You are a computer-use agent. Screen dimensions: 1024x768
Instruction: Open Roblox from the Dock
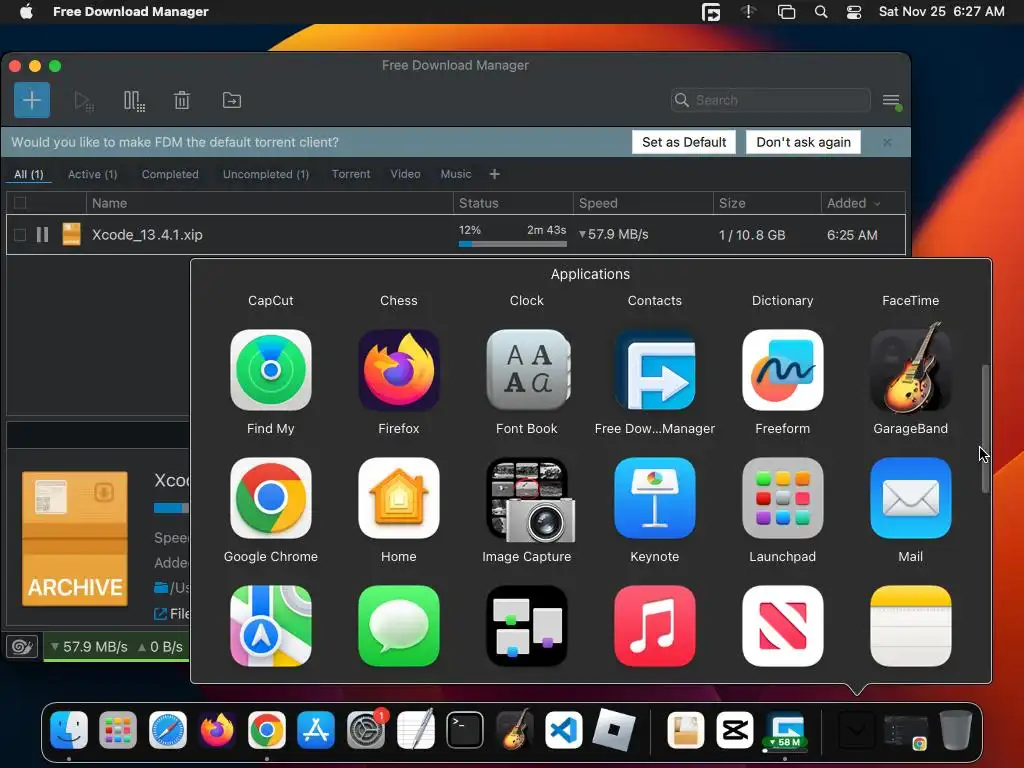pos(613,729)
